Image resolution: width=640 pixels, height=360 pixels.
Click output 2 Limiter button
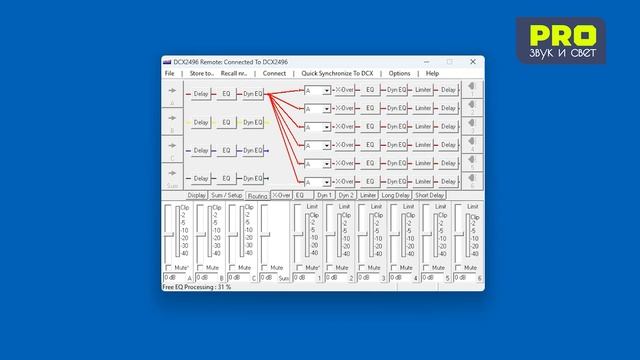(x=423, y=108)
